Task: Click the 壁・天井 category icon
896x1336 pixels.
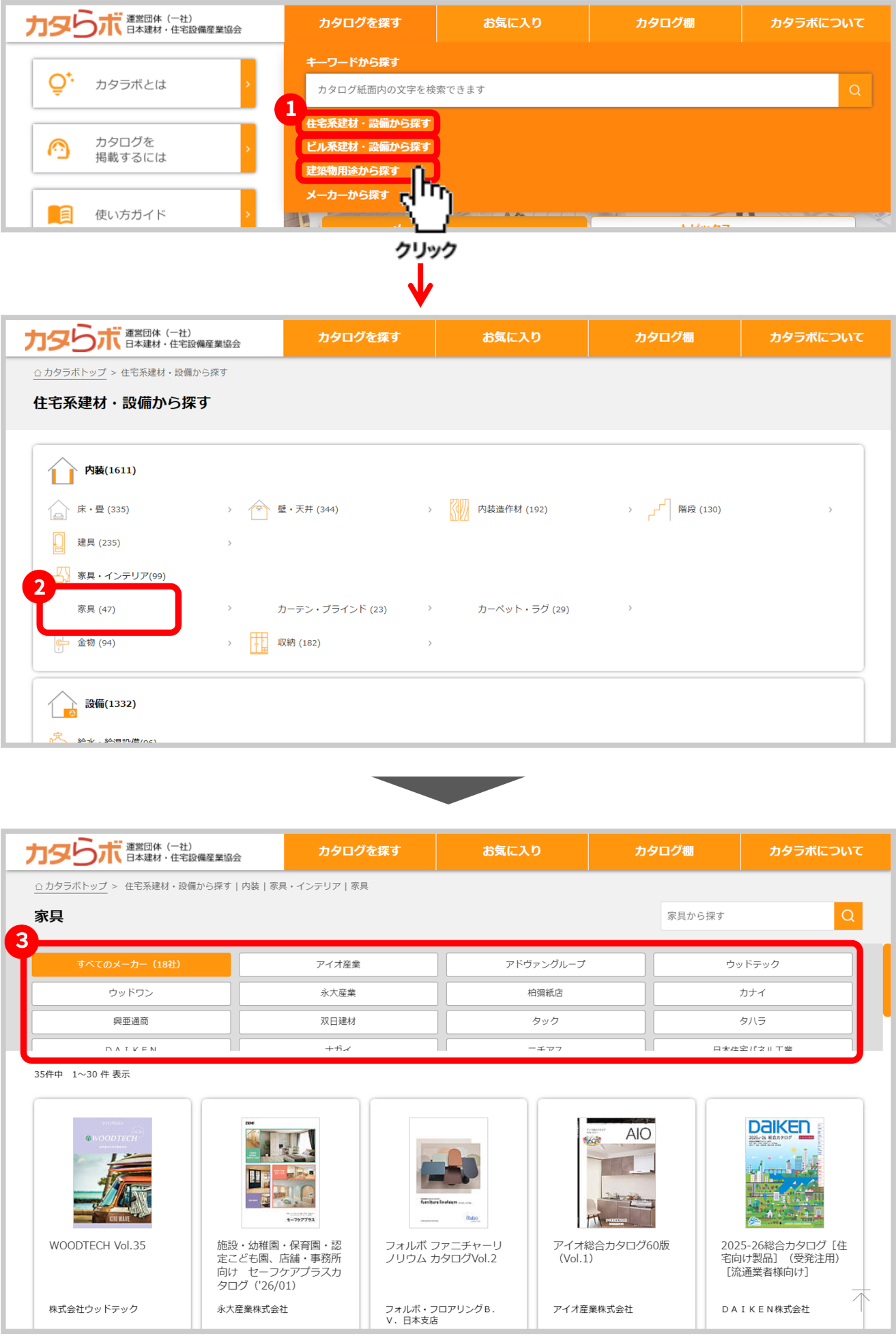Action: [x=259, y=510]
